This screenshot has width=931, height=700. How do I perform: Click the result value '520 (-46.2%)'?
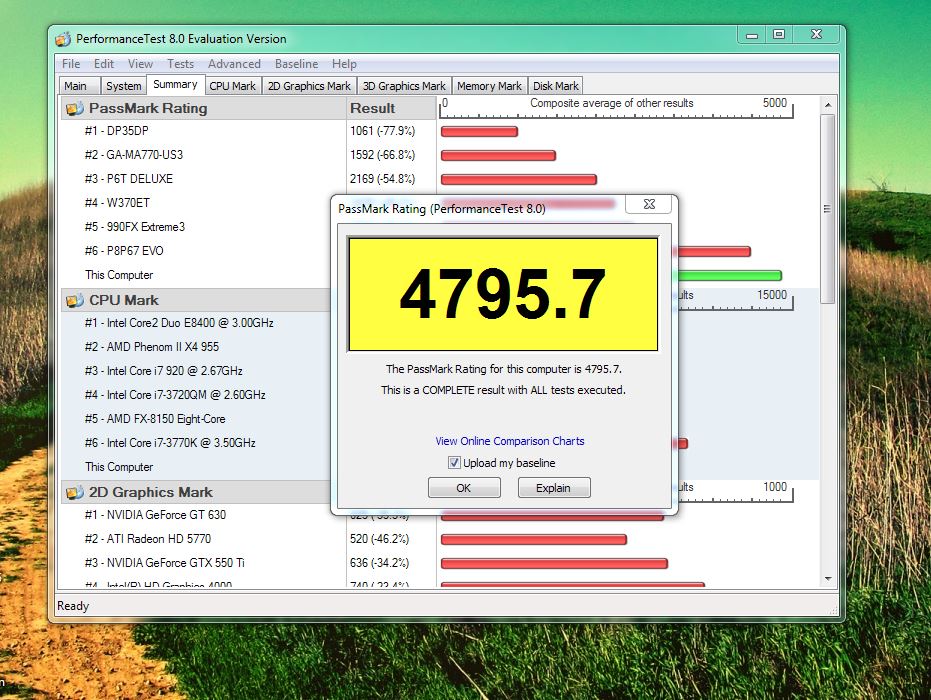pyautogui.click(x=379, y=539)
